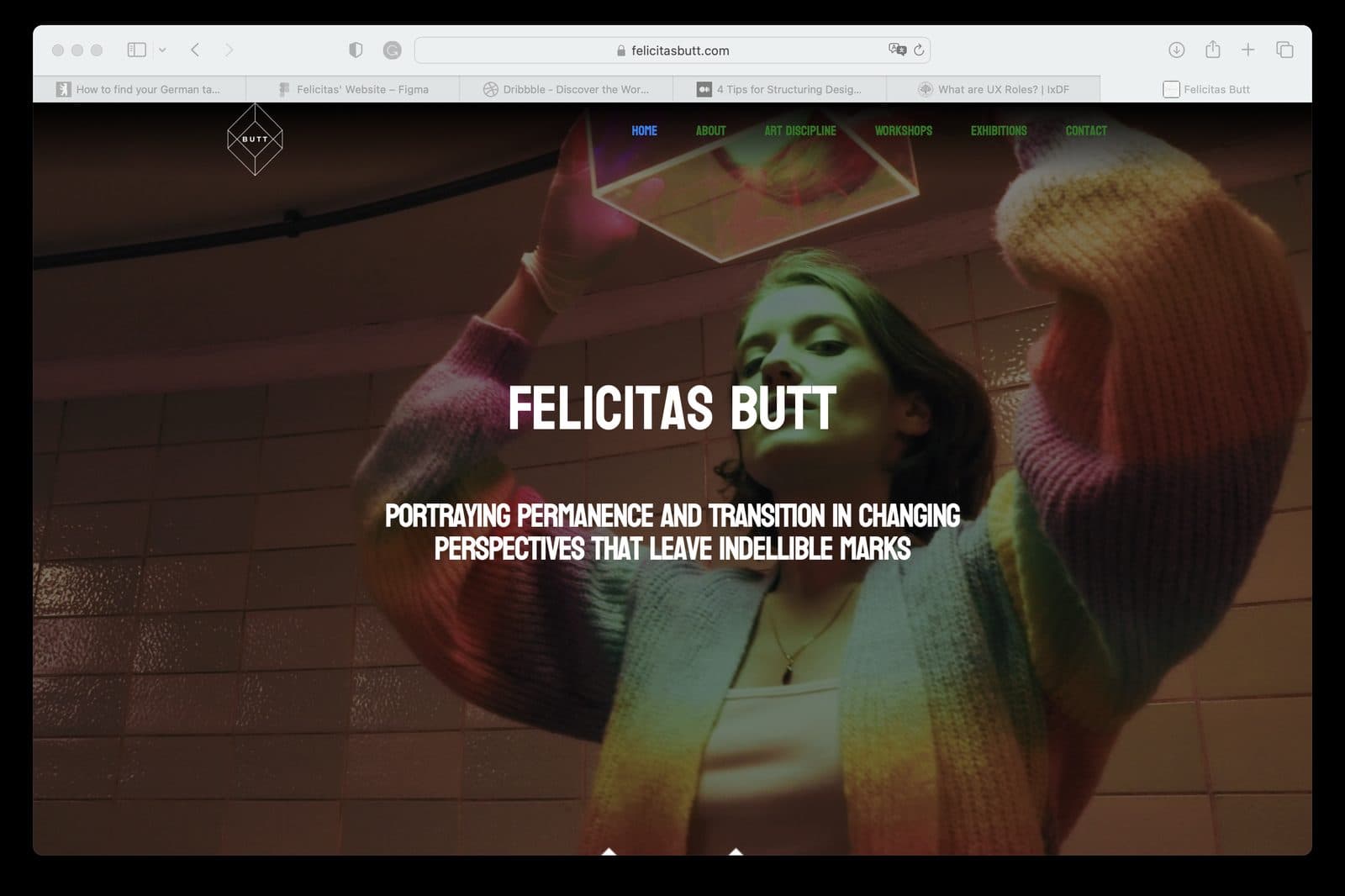Open the HOME nav link
1345x896 pixels.
[644, 130]
